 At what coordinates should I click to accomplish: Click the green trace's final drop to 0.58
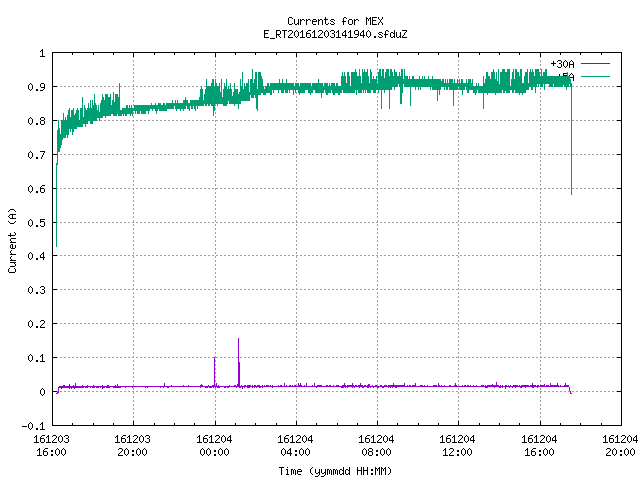coord(571,139)
